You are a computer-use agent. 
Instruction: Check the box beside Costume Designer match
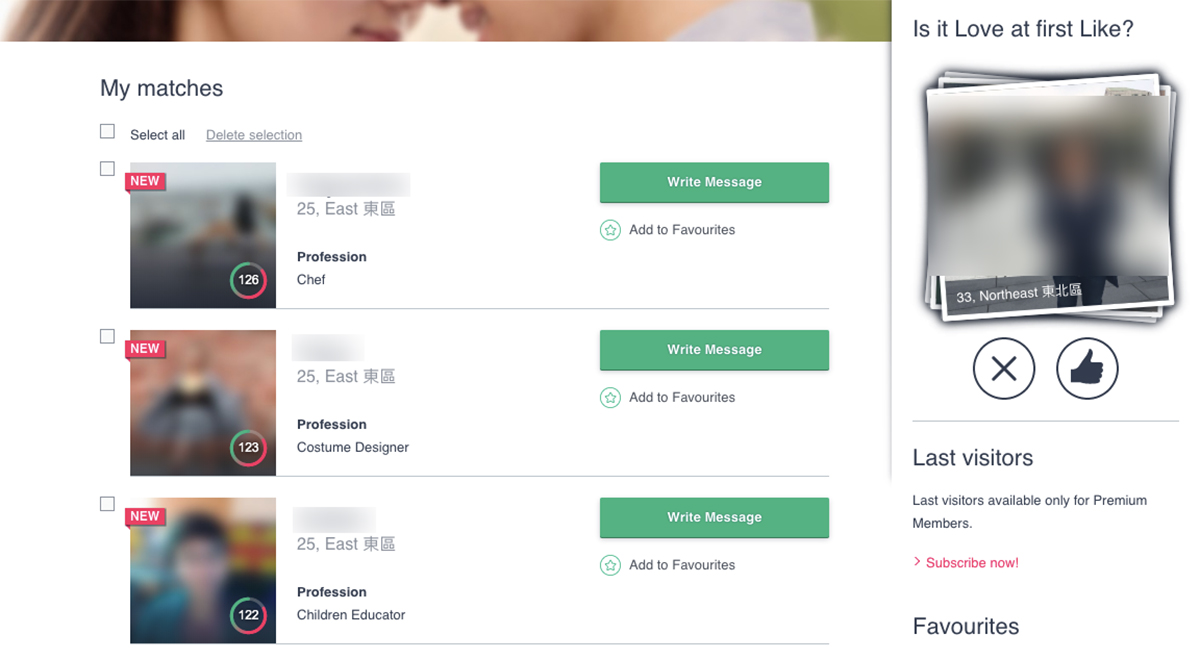pyautogui.click(x=108, y=337)
